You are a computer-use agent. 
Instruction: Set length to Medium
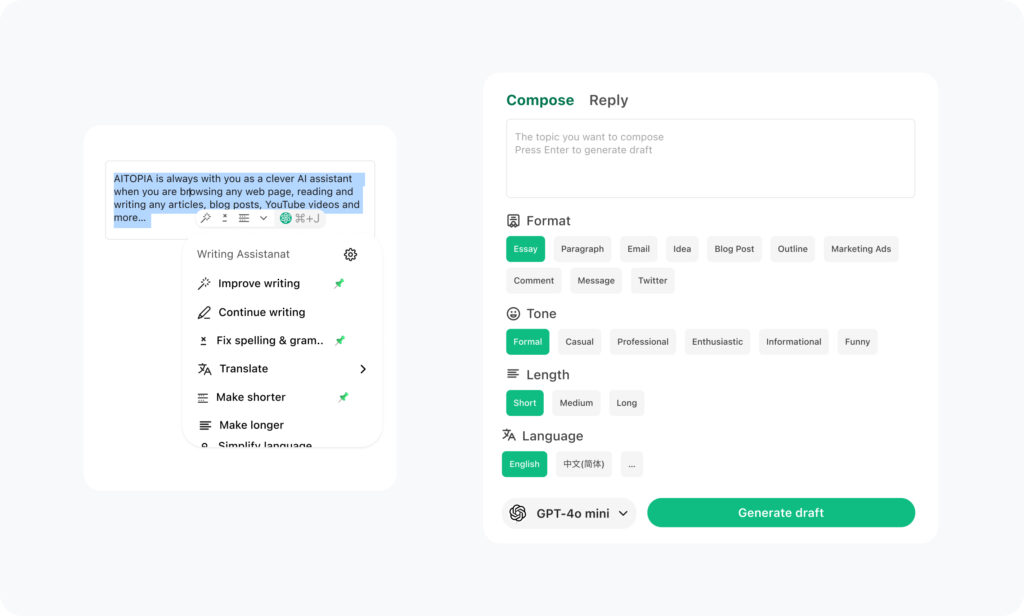click(x=576, y=403)
